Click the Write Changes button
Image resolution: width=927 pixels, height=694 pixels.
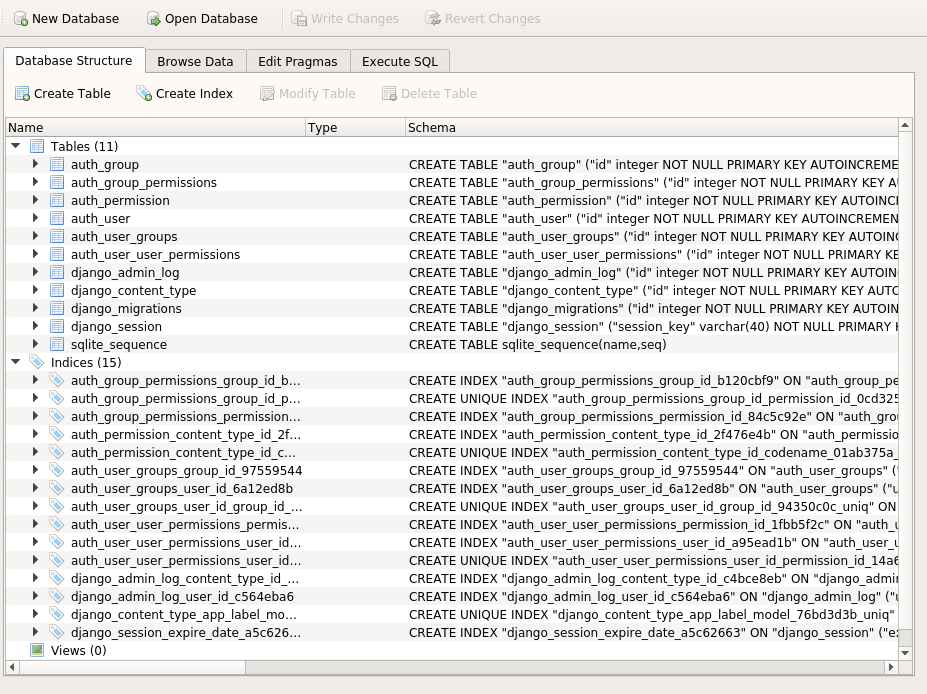345,19
